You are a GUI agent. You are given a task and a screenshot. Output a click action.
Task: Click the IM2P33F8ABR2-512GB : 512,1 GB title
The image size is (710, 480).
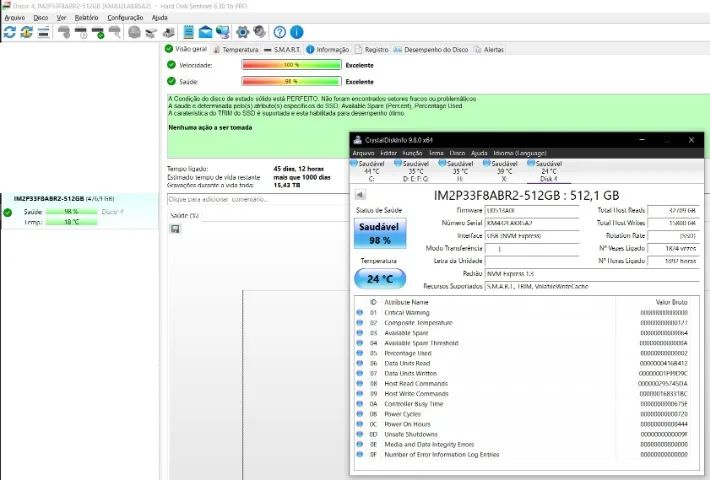click(526, 195)
